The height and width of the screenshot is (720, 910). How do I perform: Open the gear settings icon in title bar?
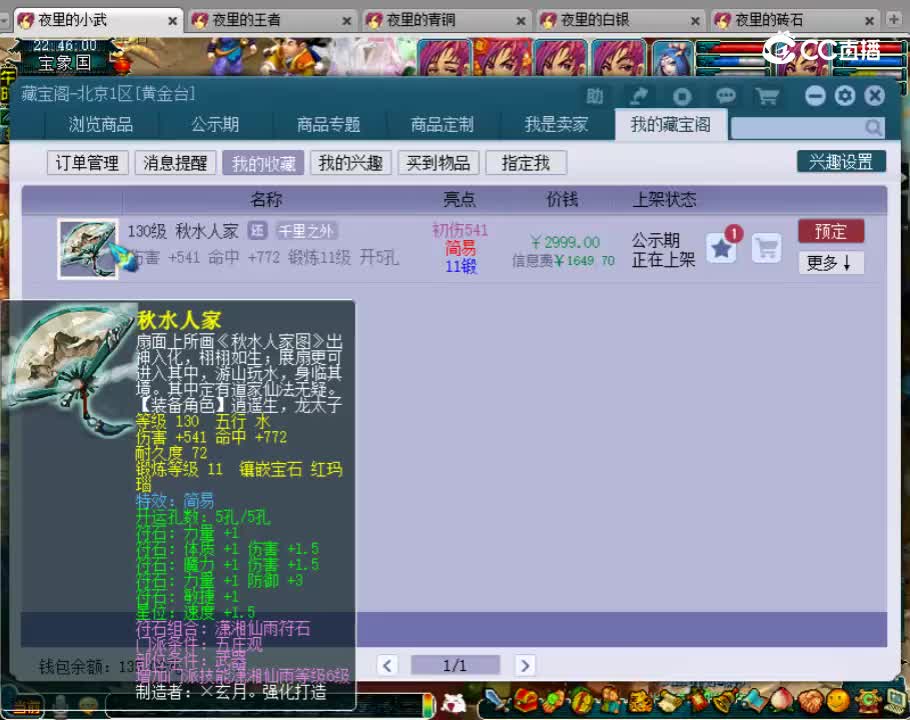(845, 96)
